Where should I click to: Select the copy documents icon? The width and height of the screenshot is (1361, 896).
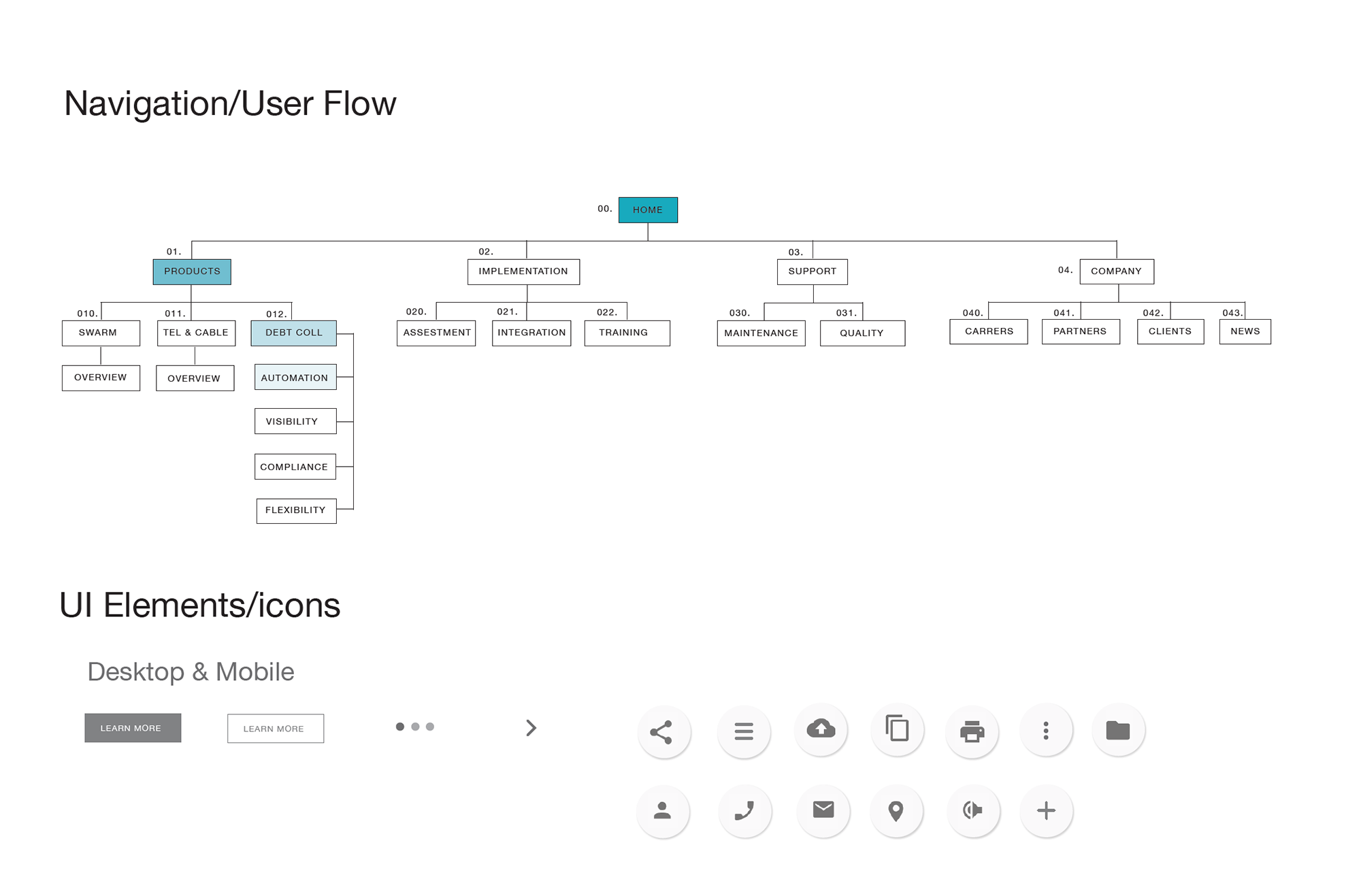pyautogui.click(x=897, y=729)
